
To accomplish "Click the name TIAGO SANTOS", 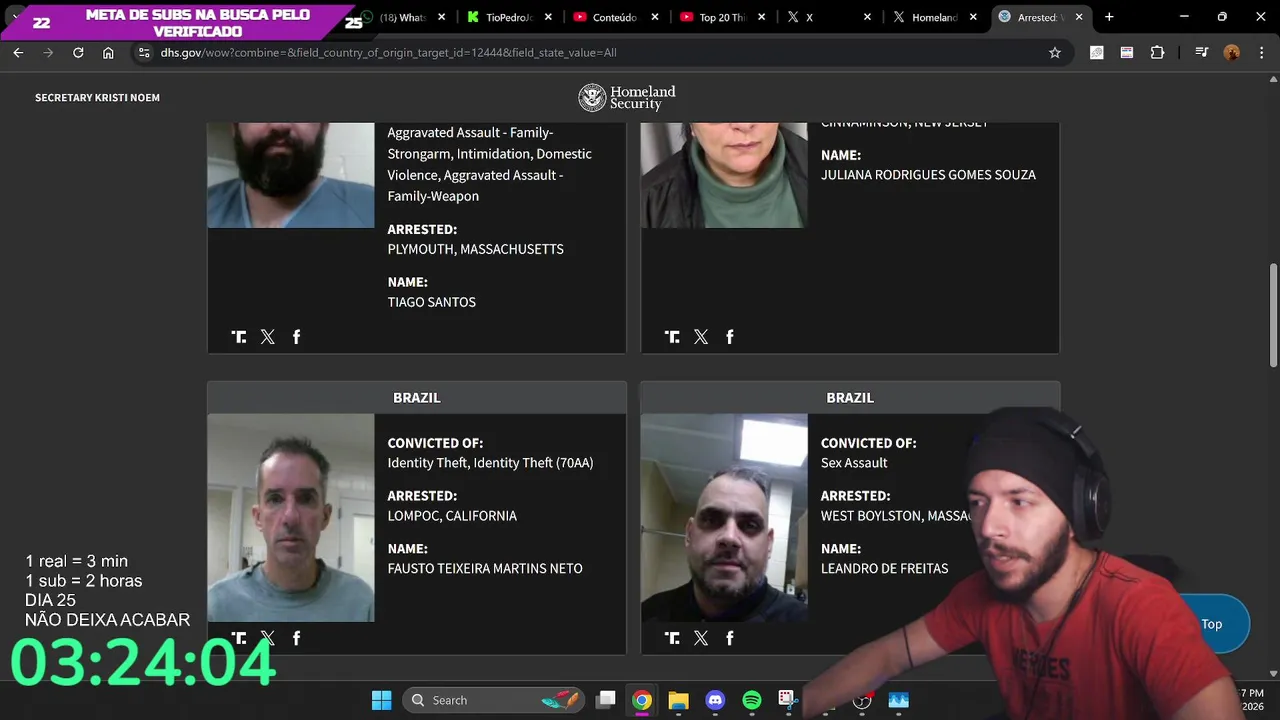I will click(x=431, y=302).
